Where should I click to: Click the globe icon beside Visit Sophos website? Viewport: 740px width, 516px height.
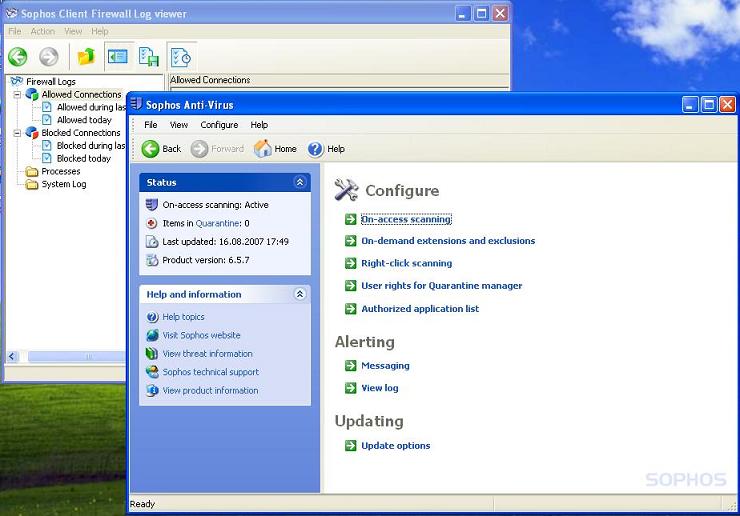[x=152, y=335]
